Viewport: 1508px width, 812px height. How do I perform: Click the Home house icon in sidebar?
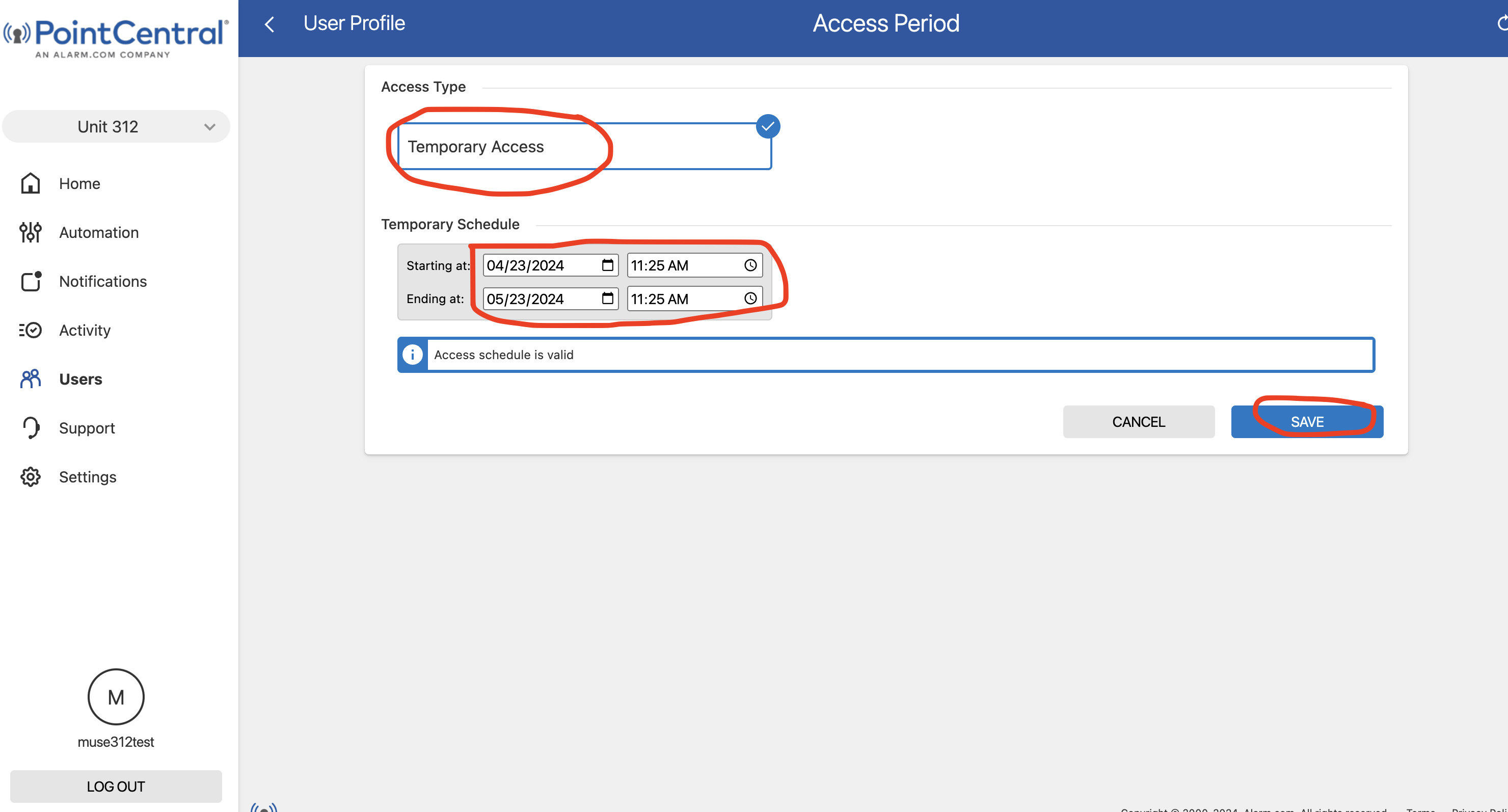tap(31, 183)
